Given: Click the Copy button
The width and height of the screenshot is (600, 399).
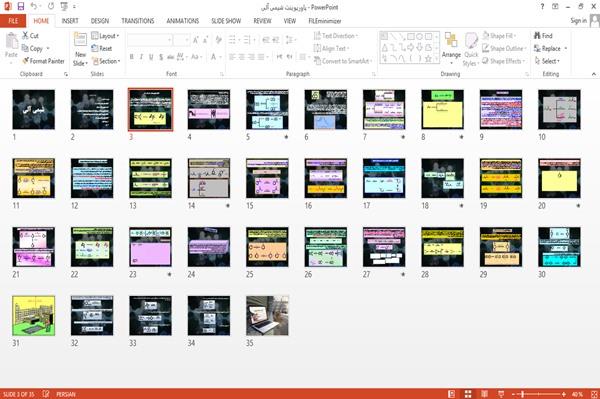Looking at the screenshot, I should point(32,49).
